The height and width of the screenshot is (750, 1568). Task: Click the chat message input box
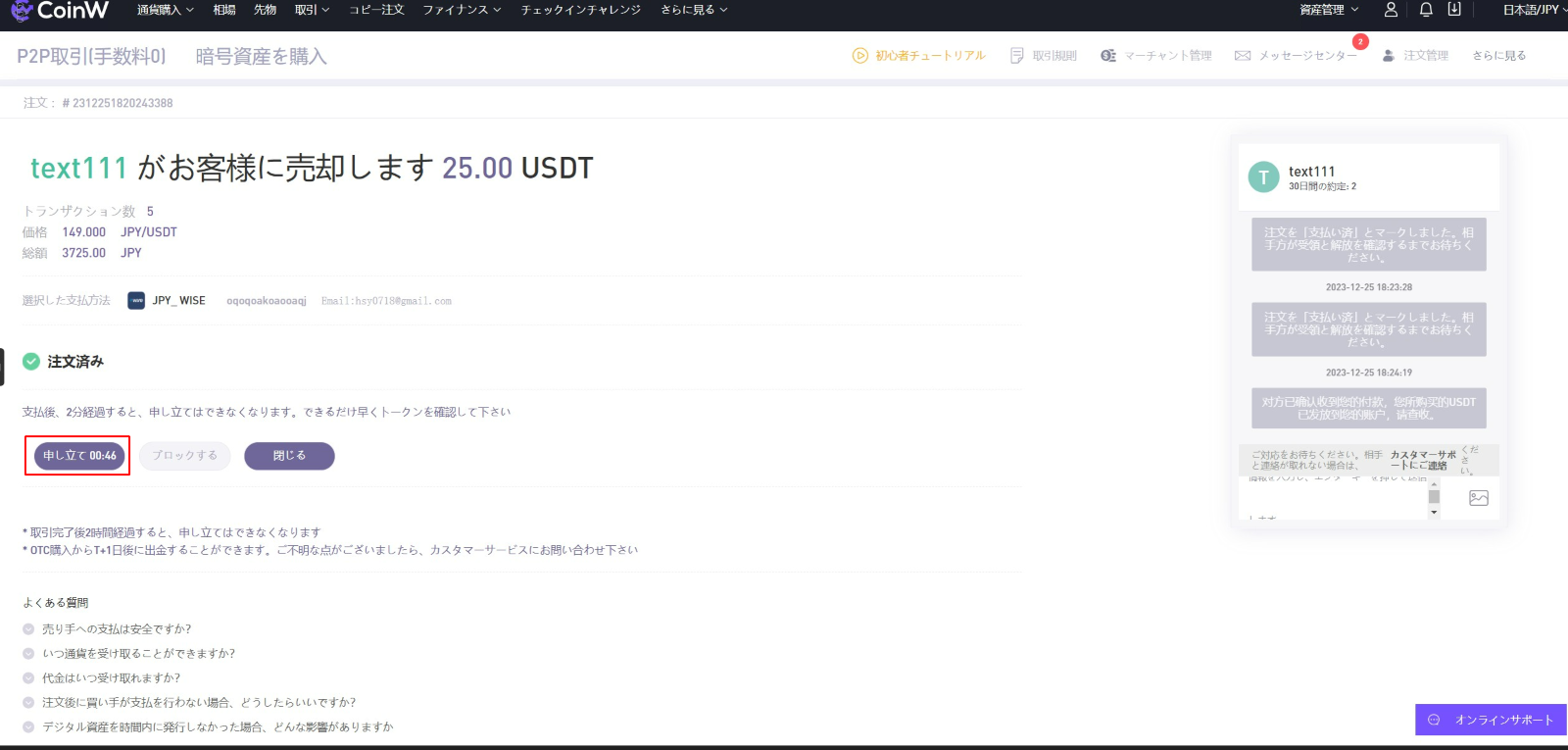1333,498
